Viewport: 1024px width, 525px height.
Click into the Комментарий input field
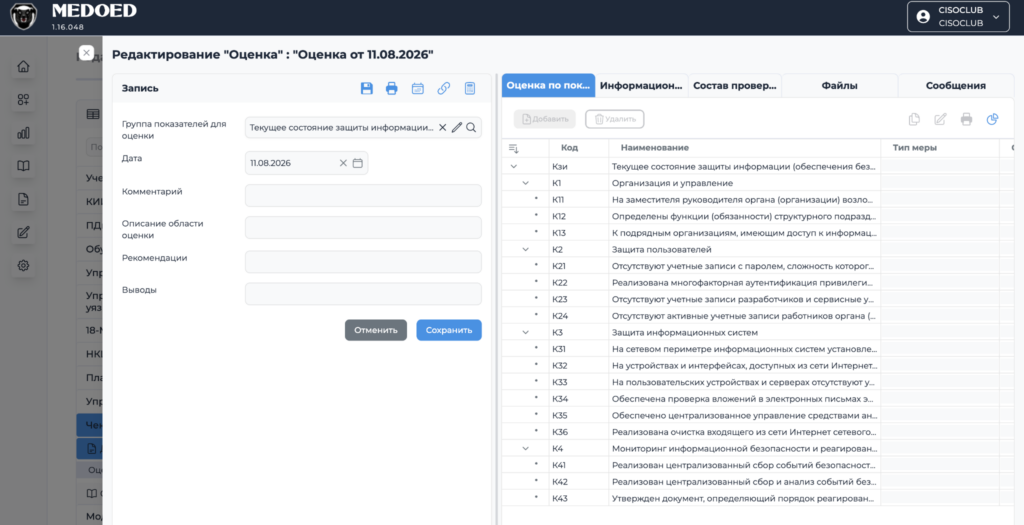[x=363, y=195]
